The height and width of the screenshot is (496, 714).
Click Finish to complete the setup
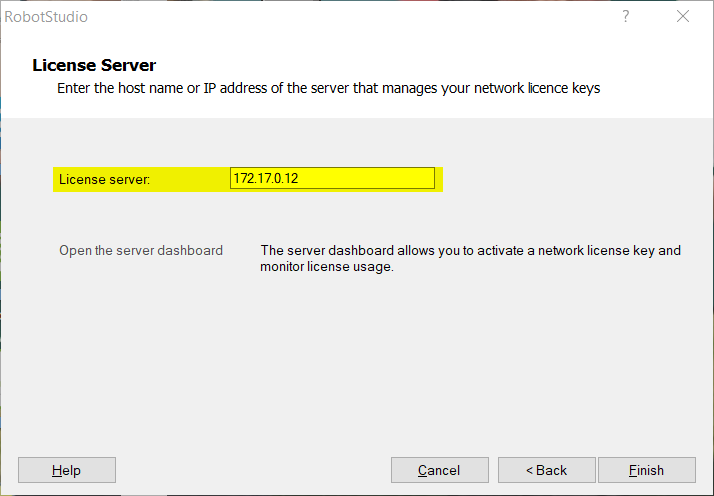(647, 470)
